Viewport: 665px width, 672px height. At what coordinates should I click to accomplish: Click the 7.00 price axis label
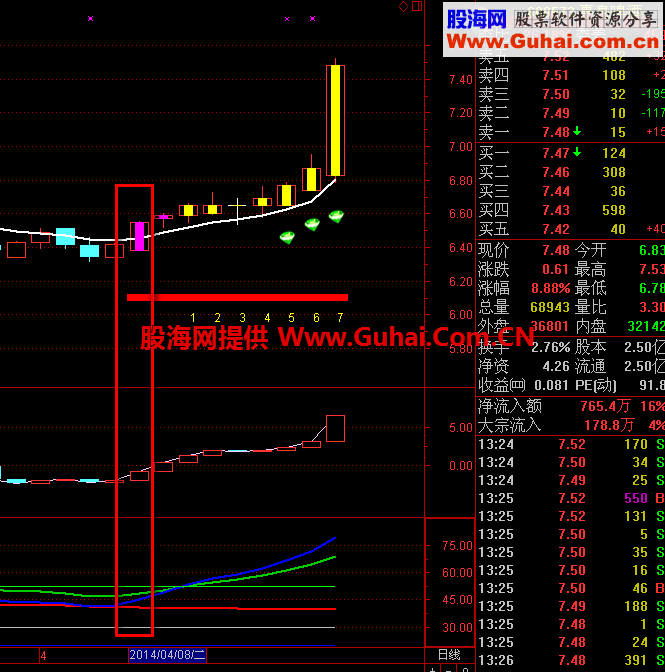click(461, 147)
